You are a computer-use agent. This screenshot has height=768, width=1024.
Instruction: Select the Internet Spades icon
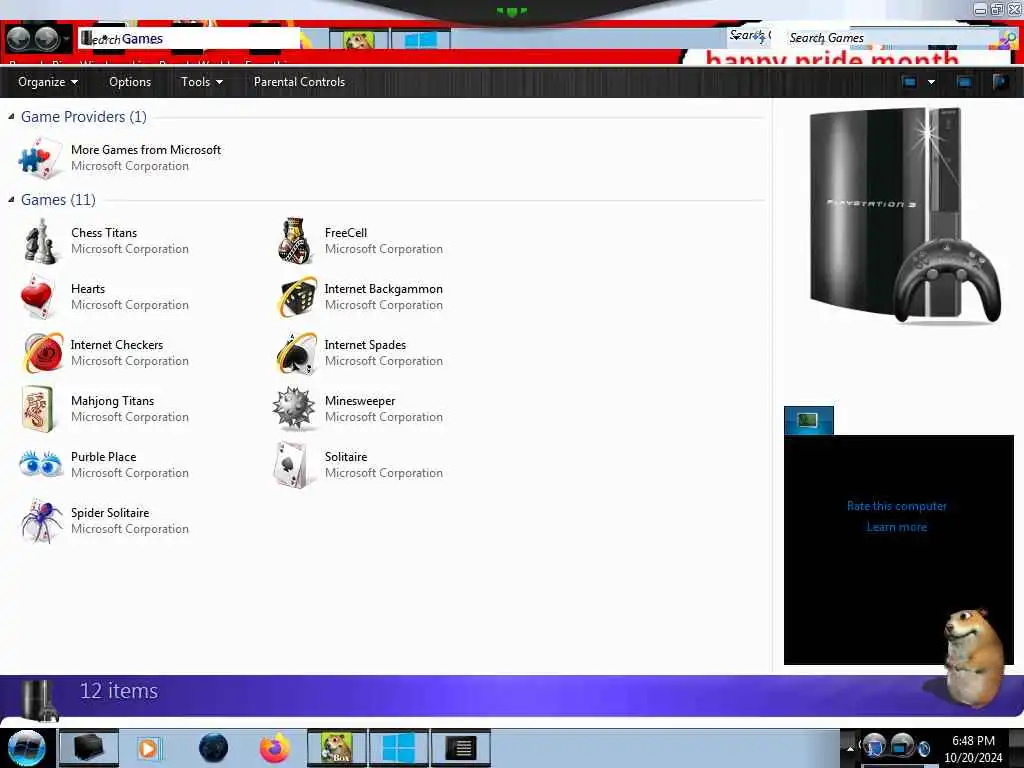pyautogui.click(x=296, y=353)
